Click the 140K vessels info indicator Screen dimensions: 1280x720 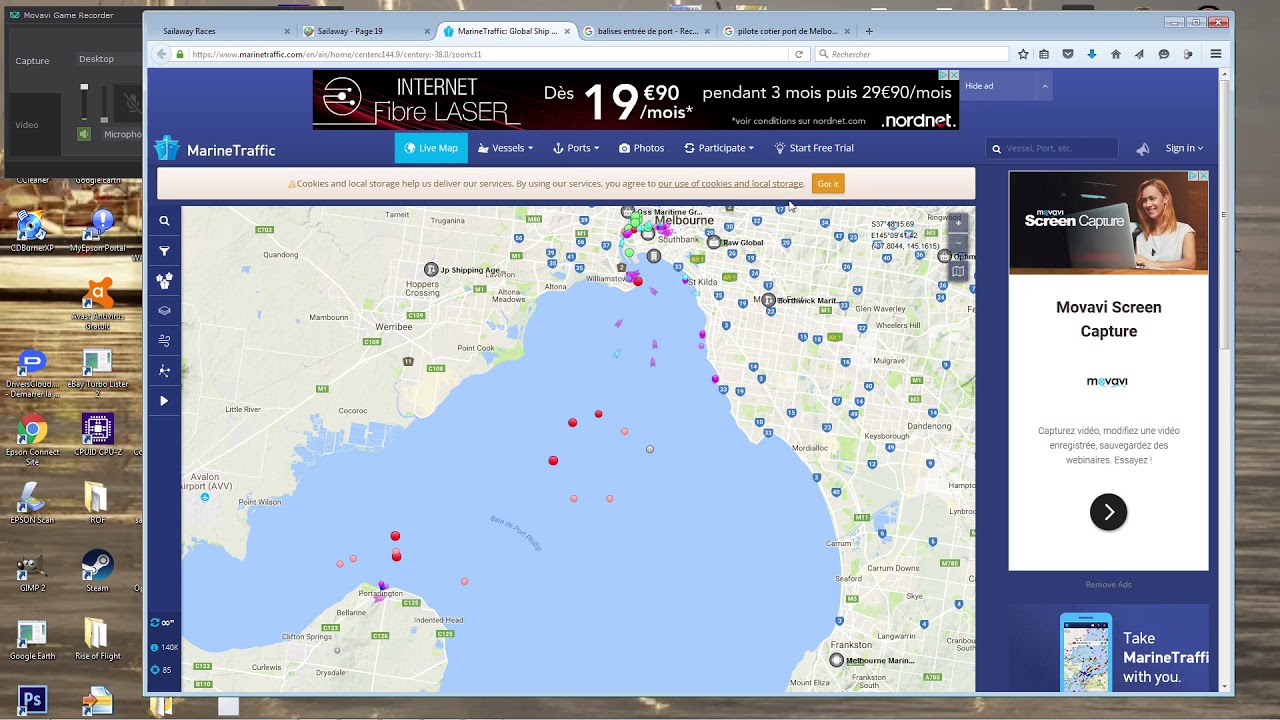tap(164, 647)
